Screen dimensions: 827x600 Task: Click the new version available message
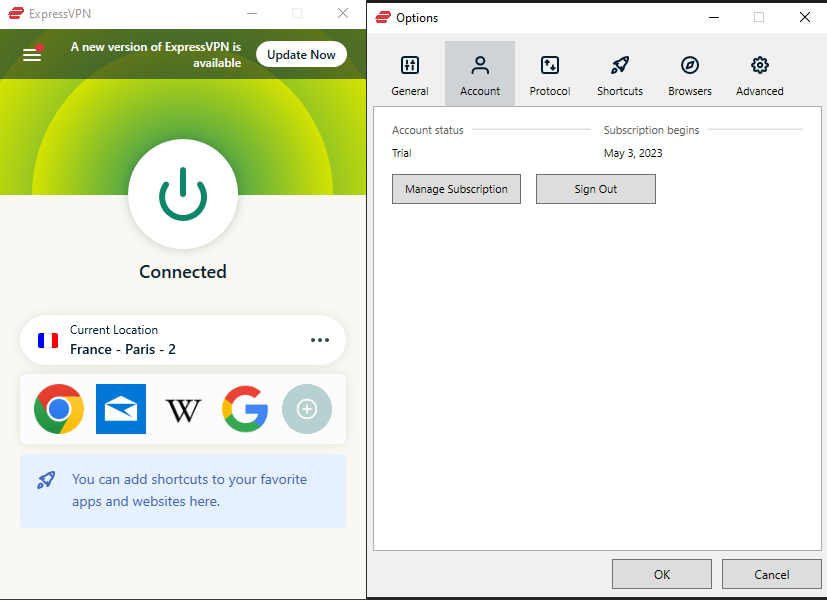pos(156,55)
